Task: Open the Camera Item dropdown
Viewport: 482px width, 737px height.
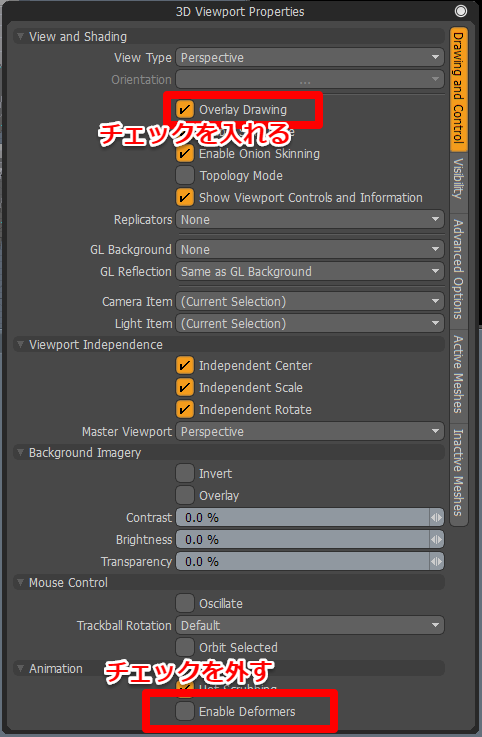Action: (x=310, y=301)
